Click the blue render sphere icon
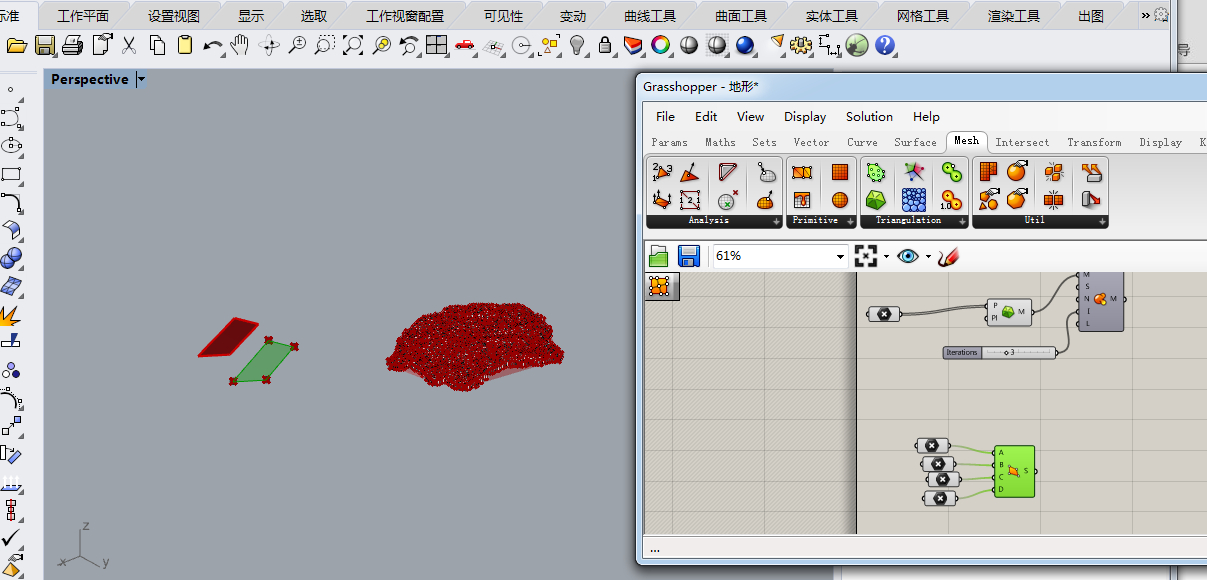 coord(745,45)
